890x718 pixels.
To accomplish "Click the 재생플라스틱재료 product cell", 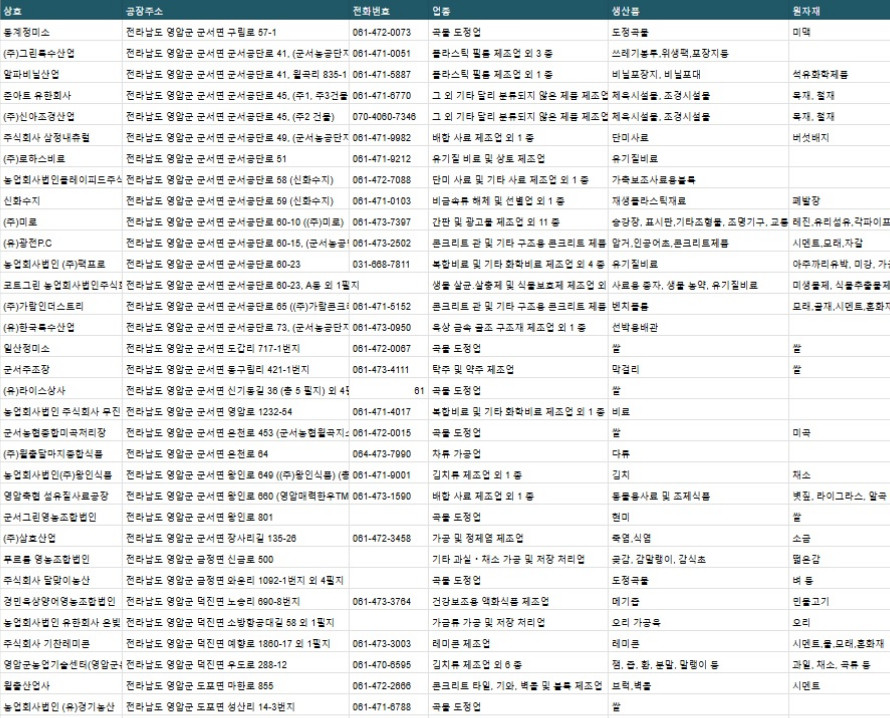I will [x=699, y=201].
